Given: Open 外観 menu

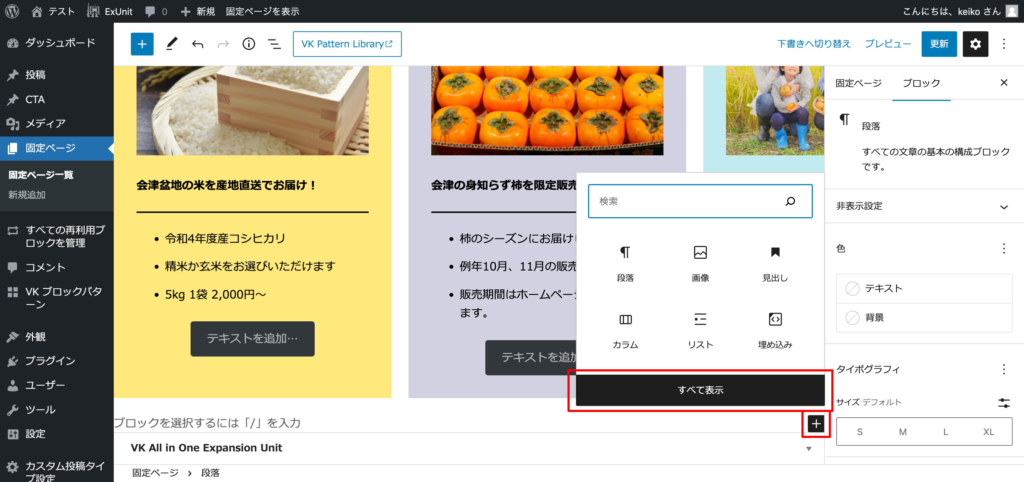Looking at the screenshot, I should [57, 337].
